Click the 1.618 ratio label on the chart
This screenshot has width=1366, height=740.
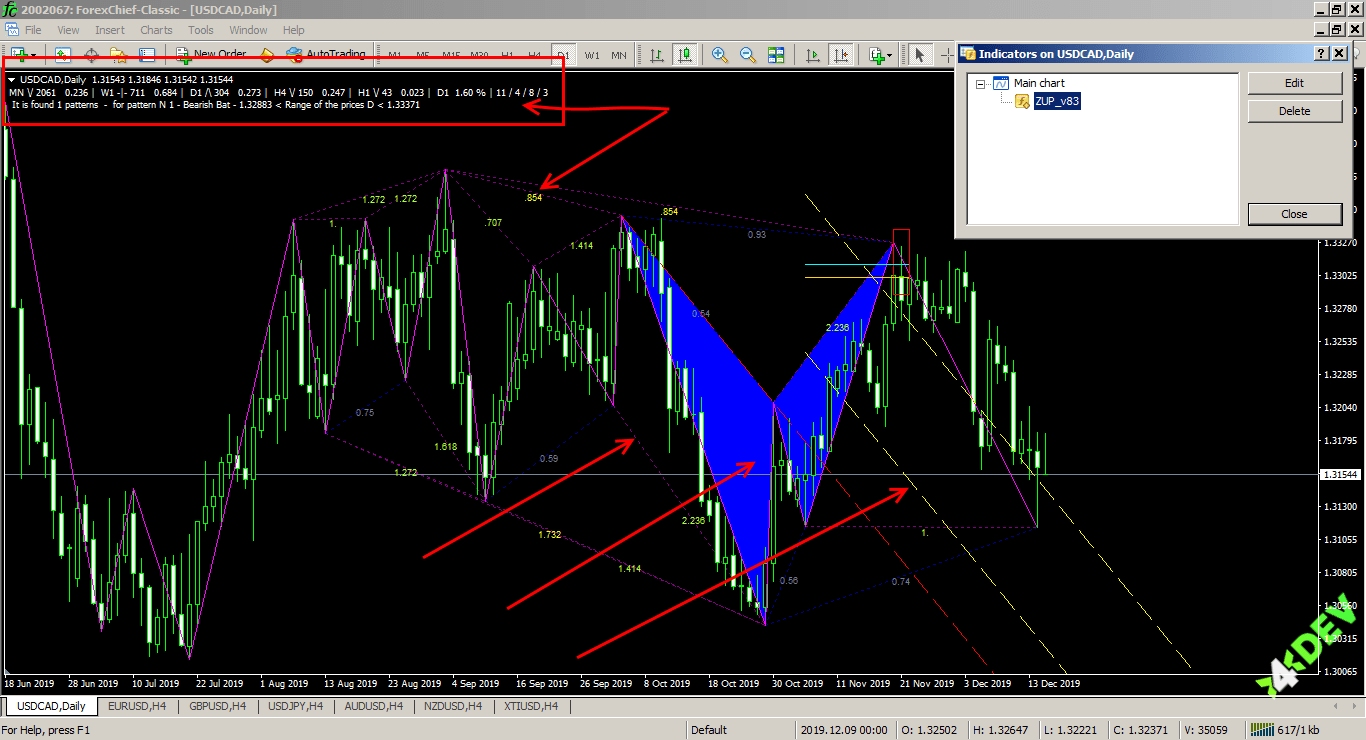[x=445, y=446]
